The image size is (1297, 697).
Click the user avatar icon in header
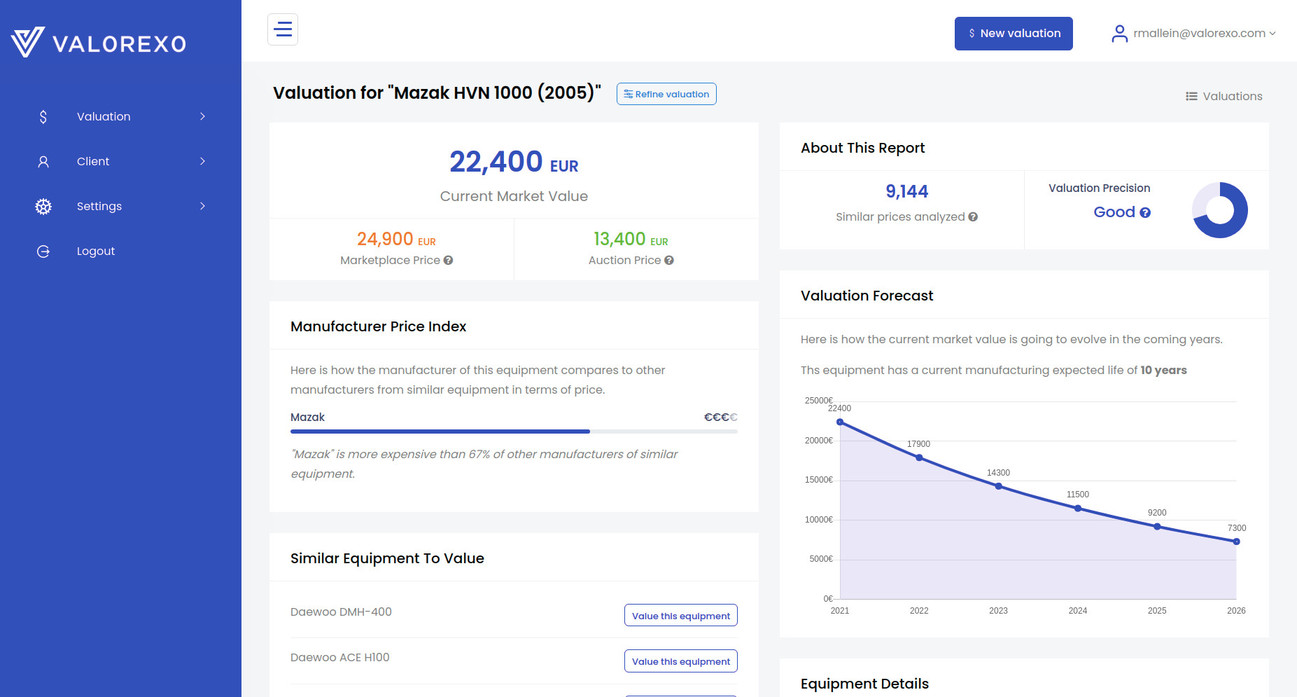point(1120,33)
